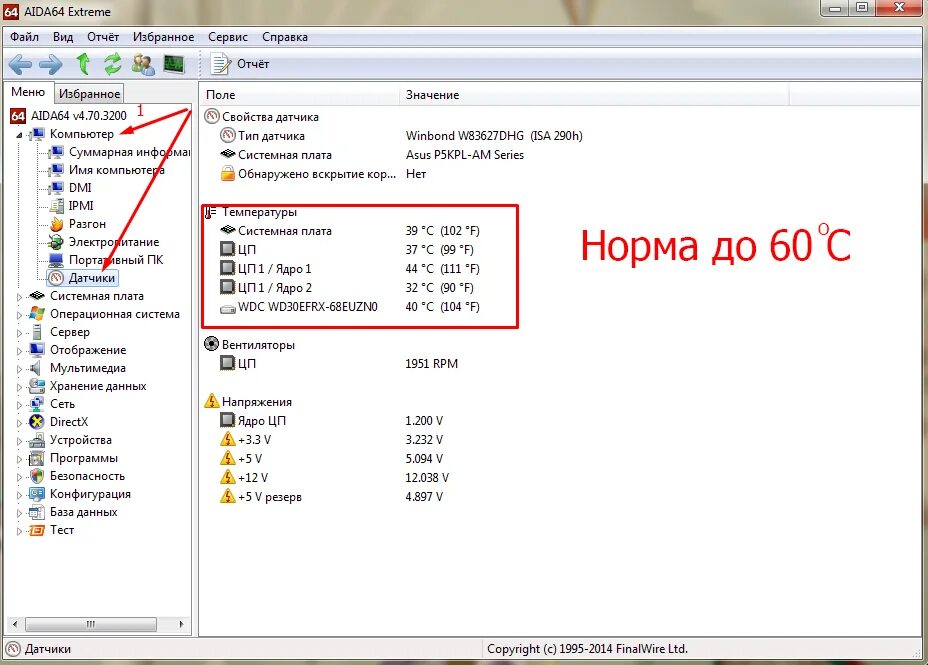Click the Asus P5KPL-AM Series value
The width and height of the screenshot is (928, 665).
click(x=465, y=155)
